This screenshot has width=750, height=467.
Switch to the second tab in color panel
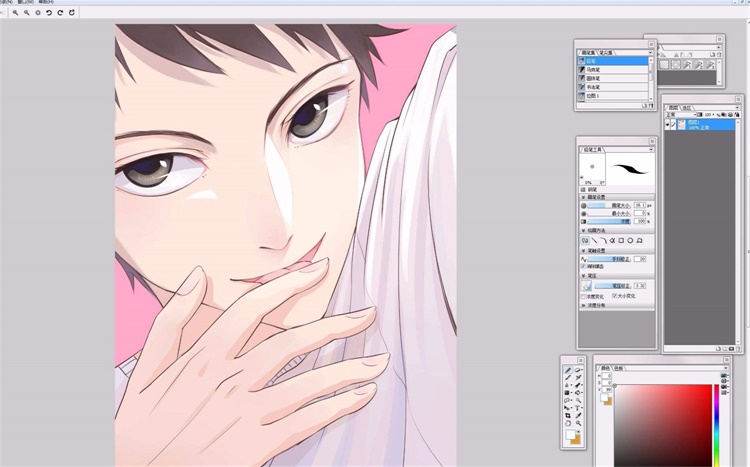pos(622,367)
